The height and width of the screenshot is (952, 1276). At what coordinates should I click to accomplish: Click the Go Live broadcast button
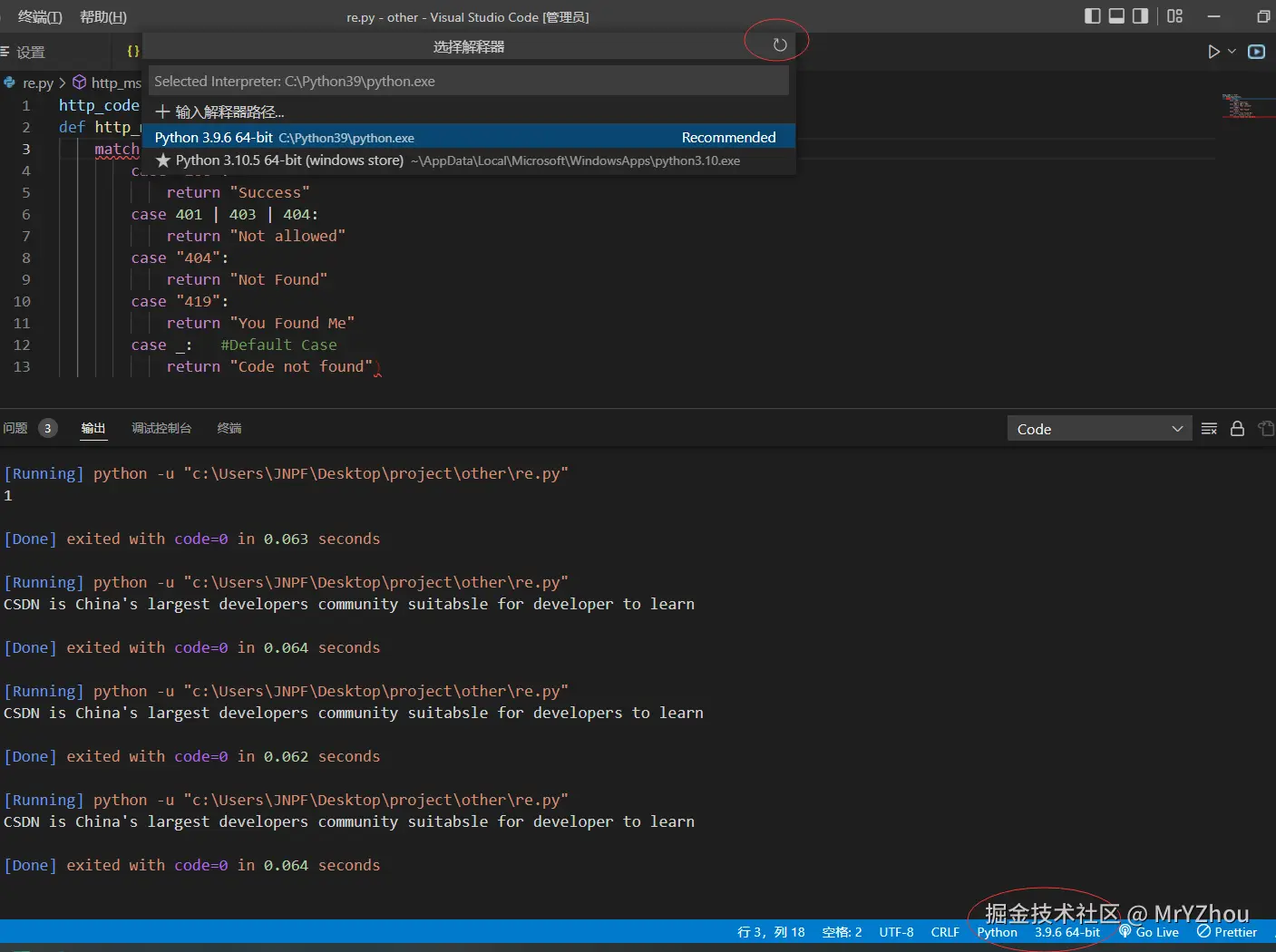click(1149, 932)
